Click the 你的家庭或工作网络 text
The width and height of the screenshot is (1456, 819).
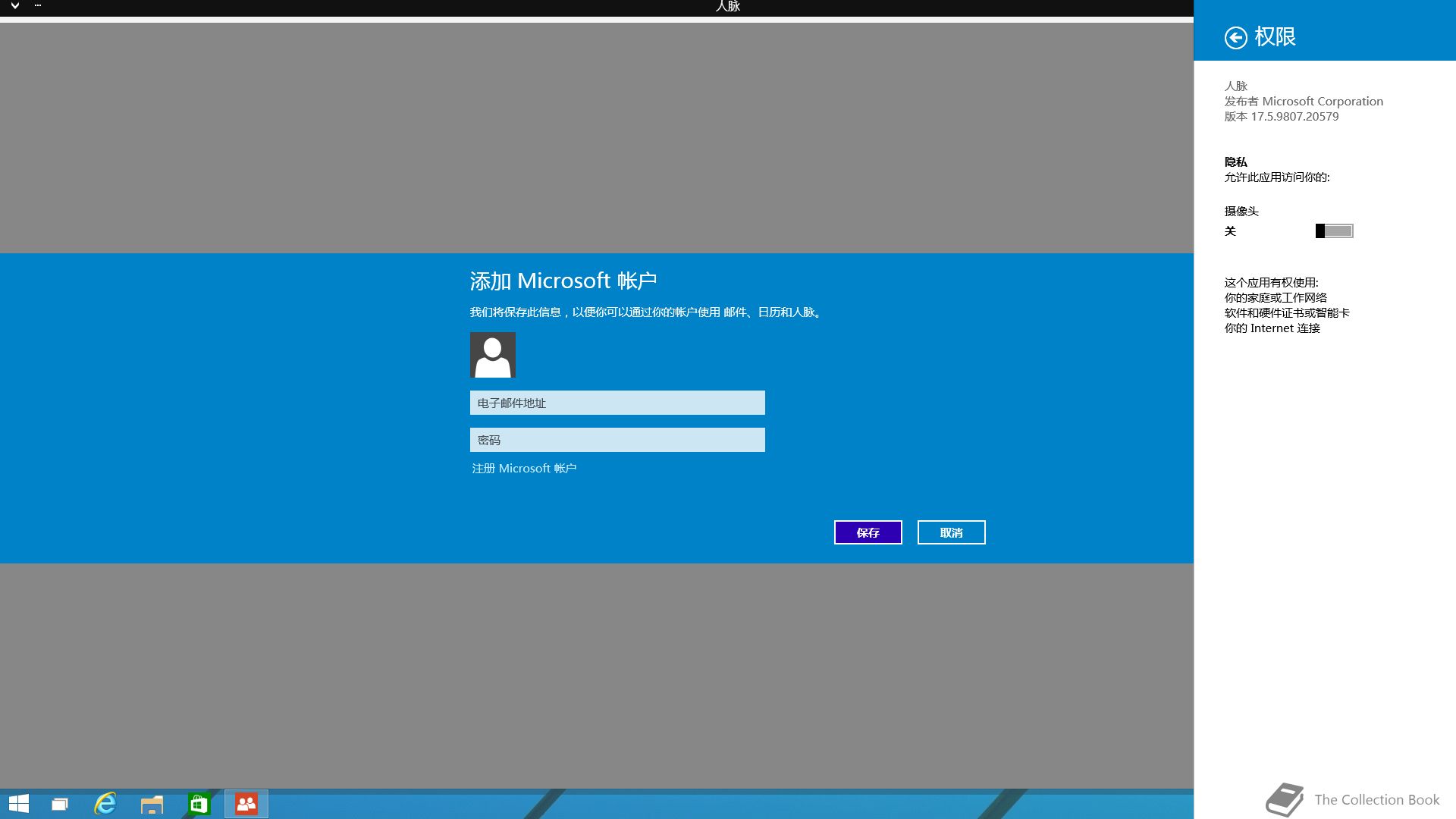tap(1276, 298)
